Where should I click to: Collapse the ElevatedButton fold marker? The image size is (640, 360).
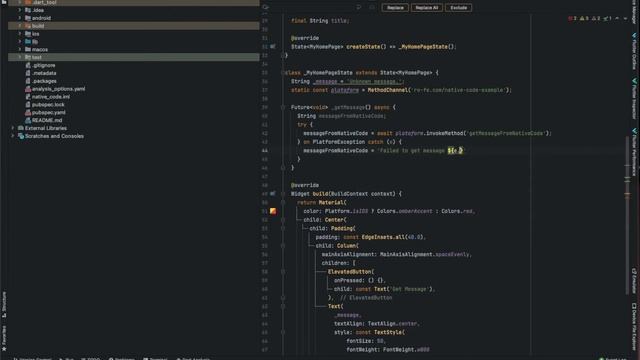pos(283,272)
